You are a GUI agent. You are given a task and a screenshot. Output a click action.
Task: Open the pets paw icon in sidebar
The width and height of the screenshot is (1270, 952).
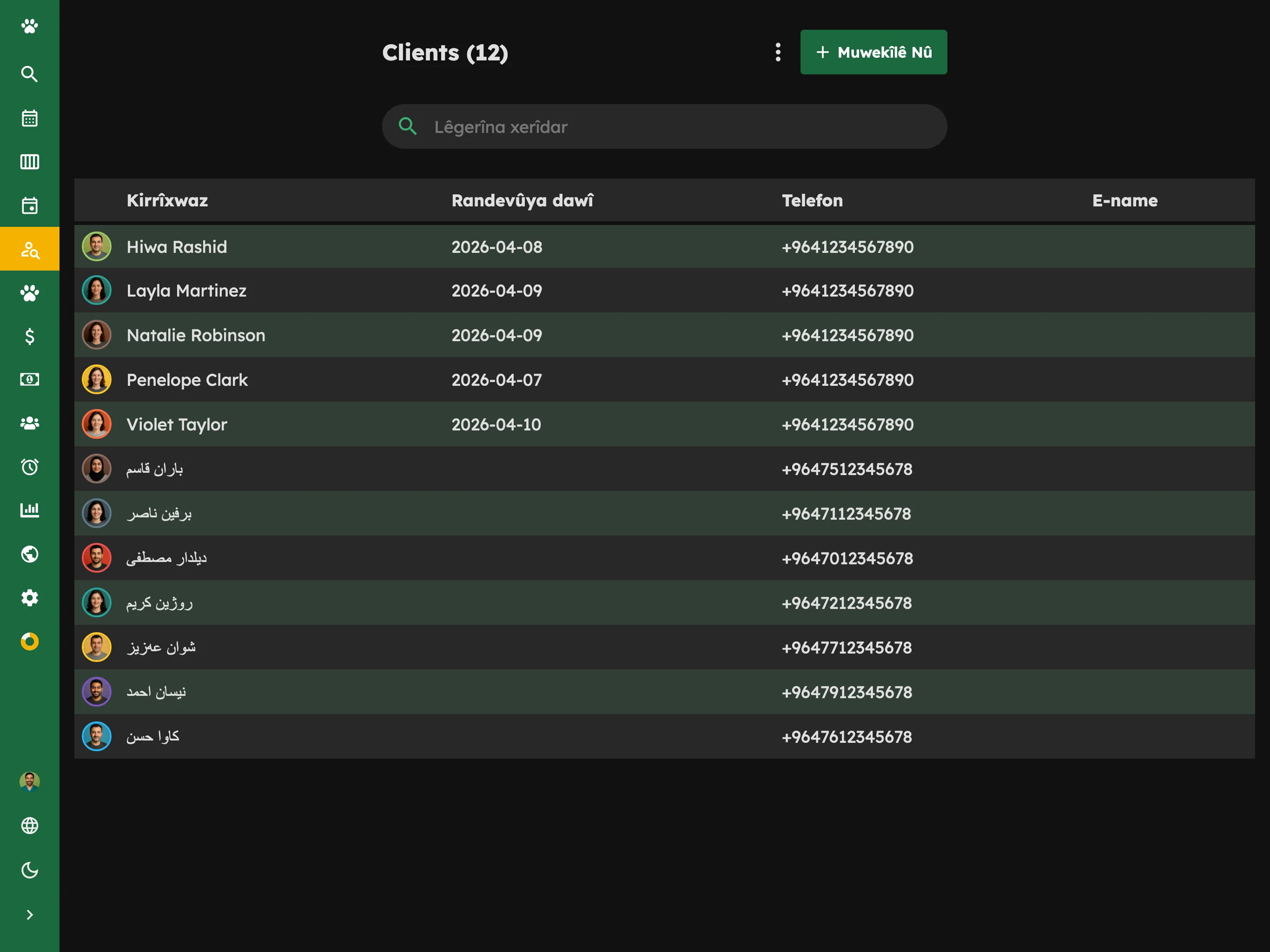pos(29,293)
